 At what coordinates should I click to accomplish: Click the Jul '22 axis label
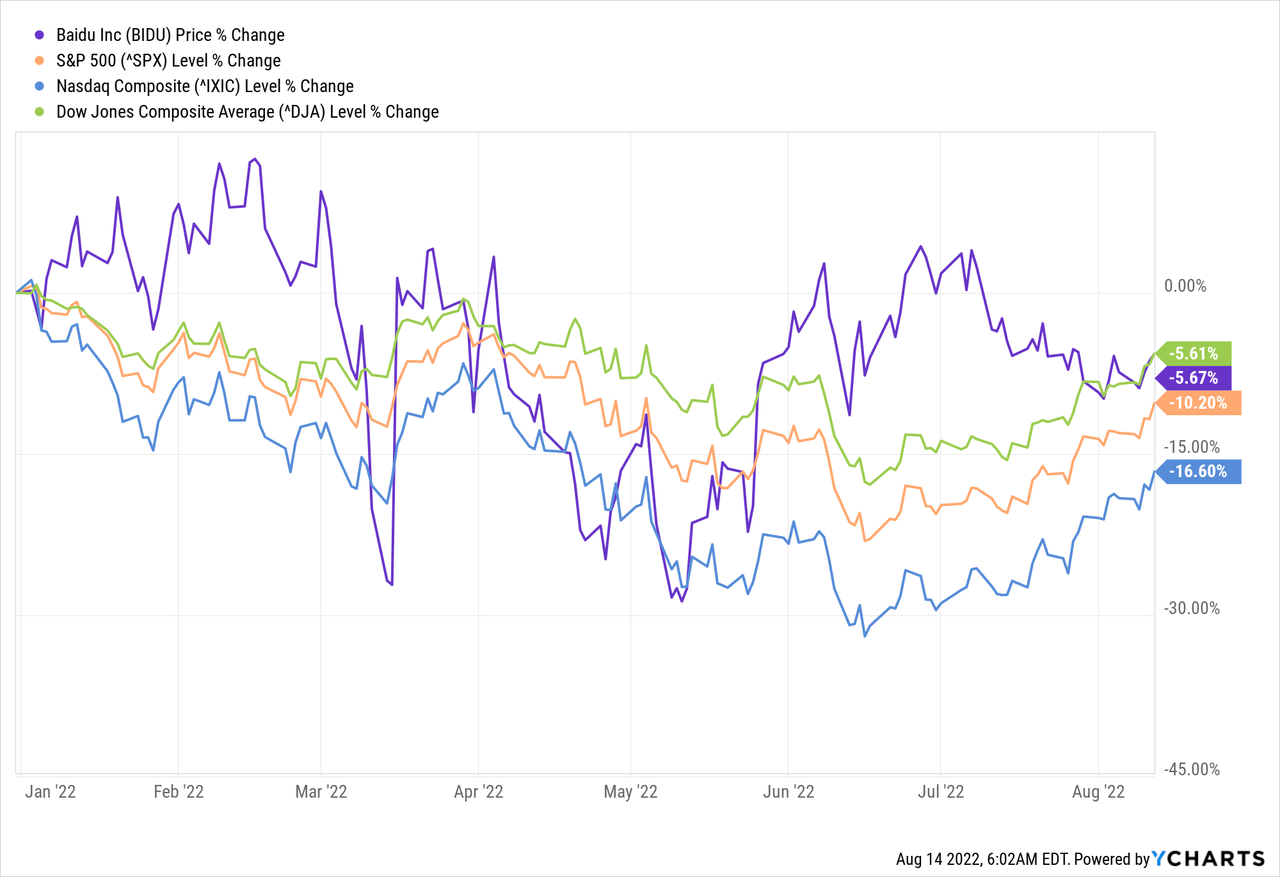click(941, 791)
